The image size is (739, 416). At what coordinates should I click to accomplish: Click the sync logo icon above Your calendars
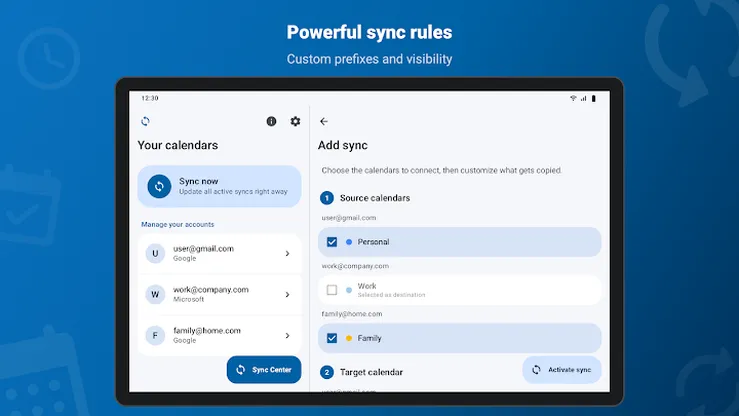[x=145, y=122]
